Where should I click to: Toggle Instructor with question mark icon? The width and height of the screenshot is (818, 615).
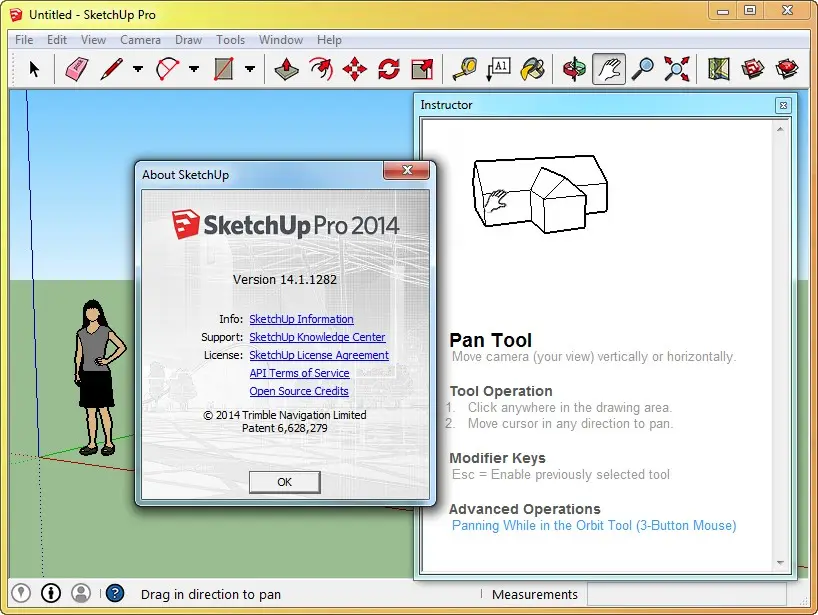[115, 593]
